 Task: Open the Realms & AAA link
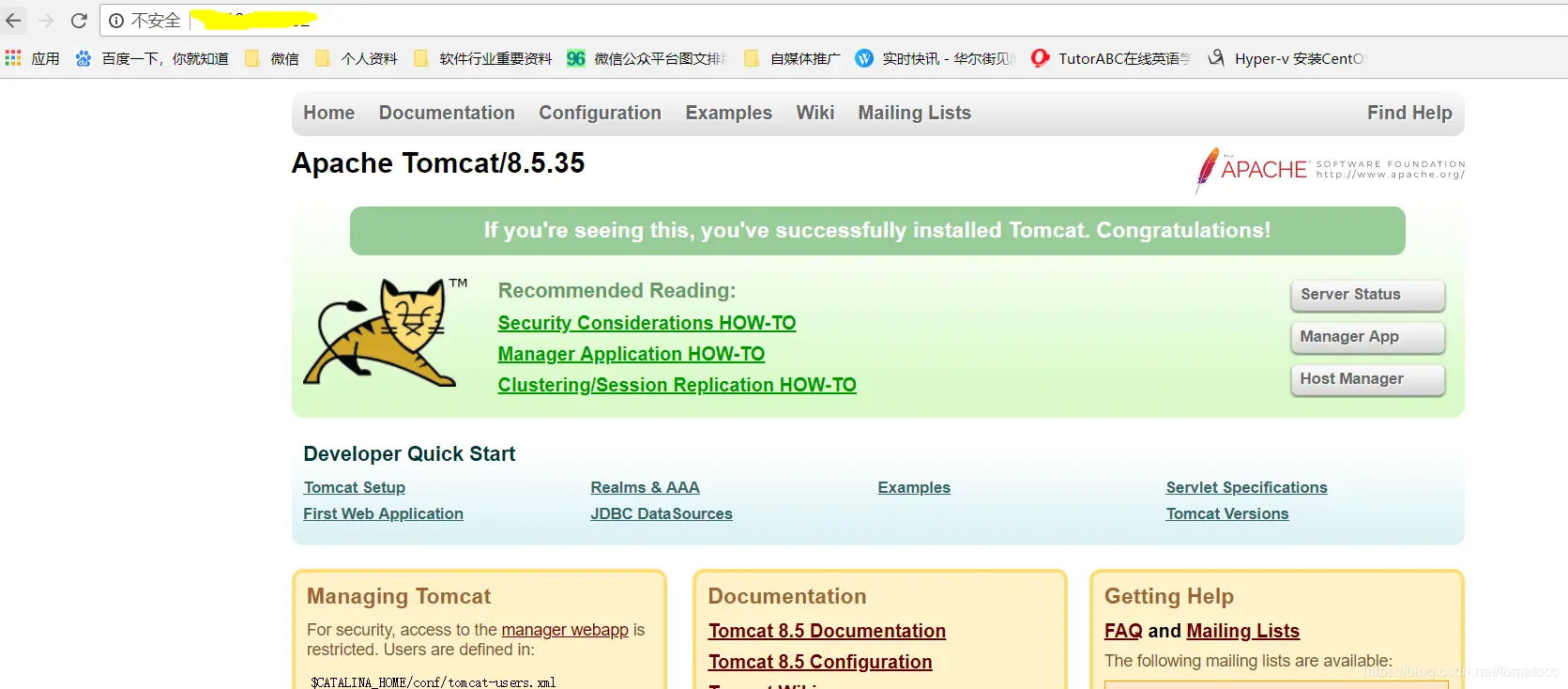click(x=645, y=487)
